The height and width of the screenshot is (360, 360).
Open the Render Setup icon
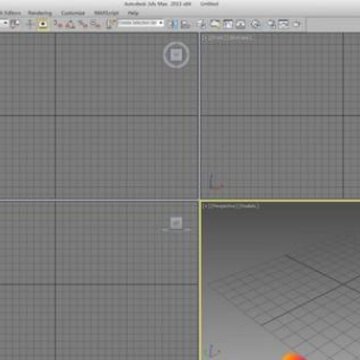pos(271,24)
